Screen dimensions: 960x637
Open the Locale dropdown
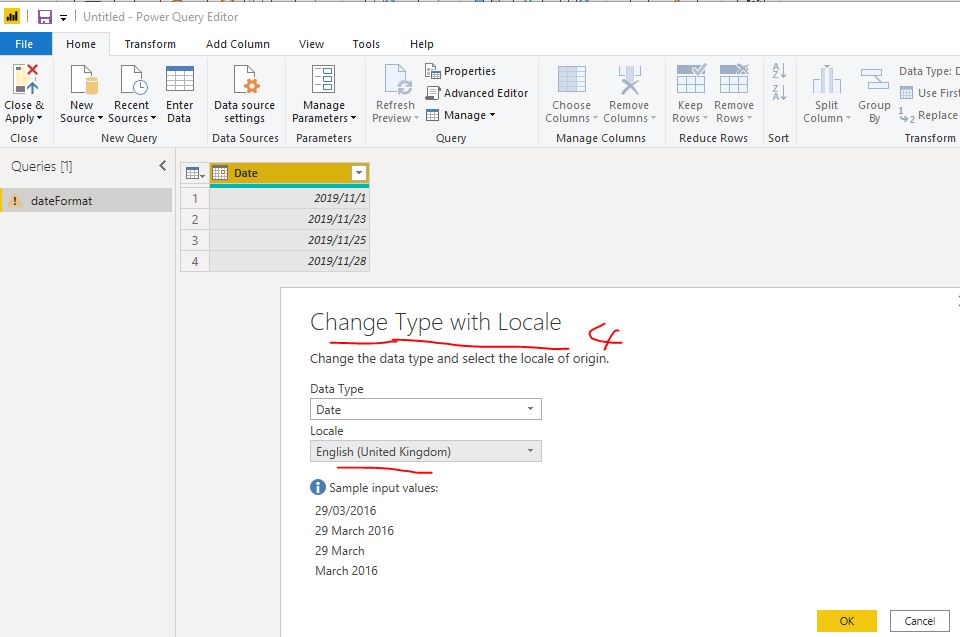pos(426,451)
